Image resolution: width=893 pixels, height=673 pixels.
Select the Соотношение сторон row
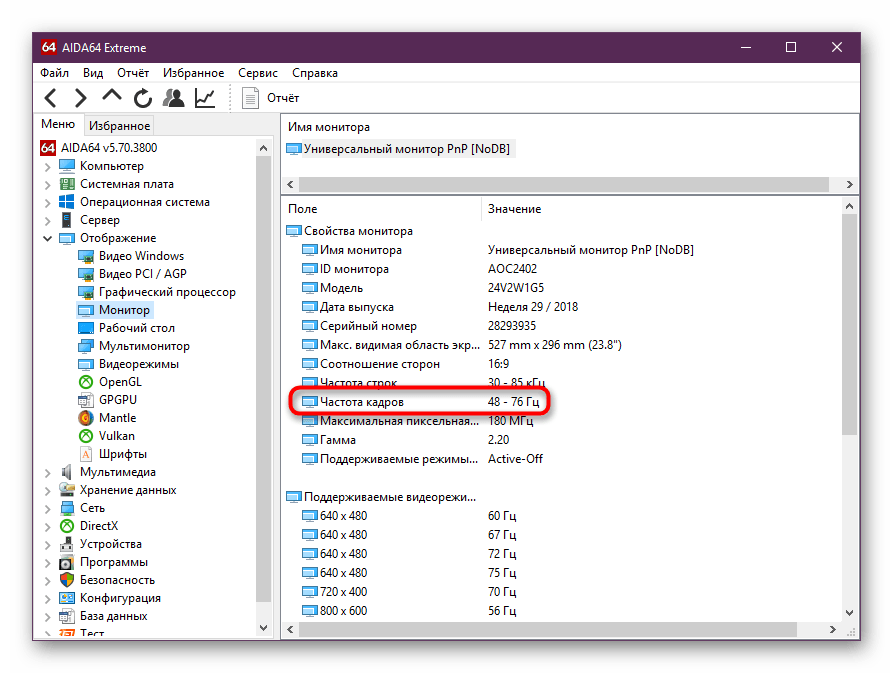pos(405,364)
